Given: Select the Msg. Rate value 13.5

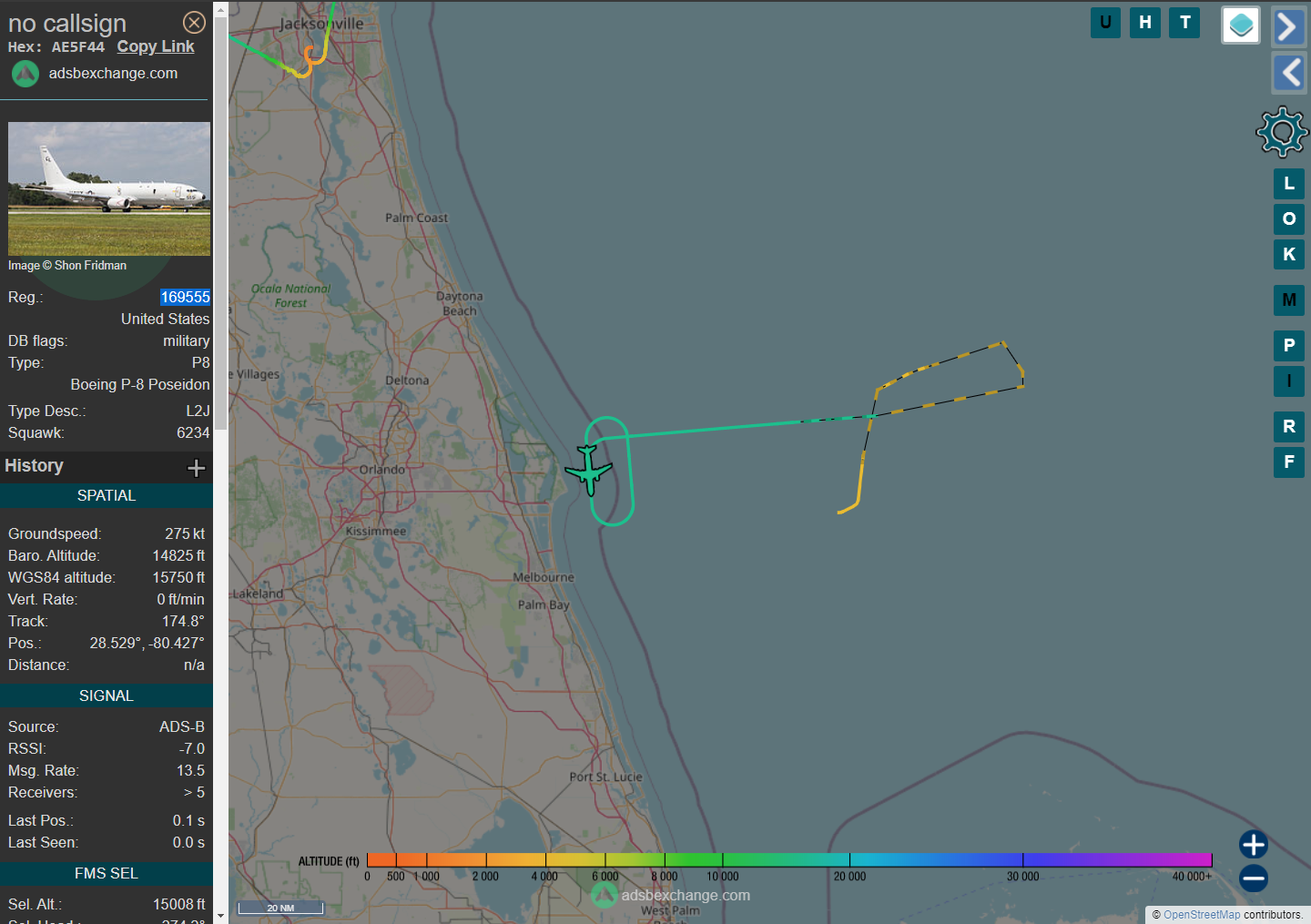Looking at the screenshot, I should click(x=190, y=771).
